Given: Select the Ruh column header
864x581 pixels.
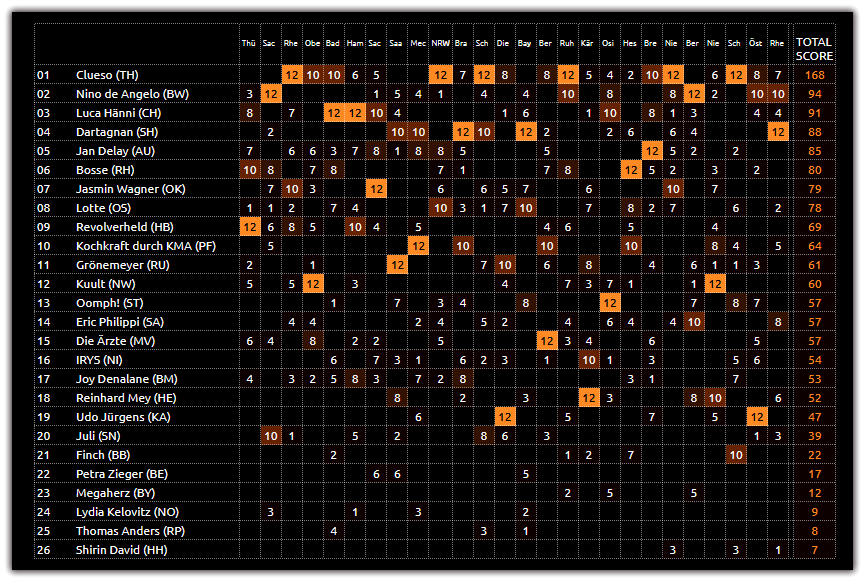Looking at the screenshot, I should click(x=566, y=43).
